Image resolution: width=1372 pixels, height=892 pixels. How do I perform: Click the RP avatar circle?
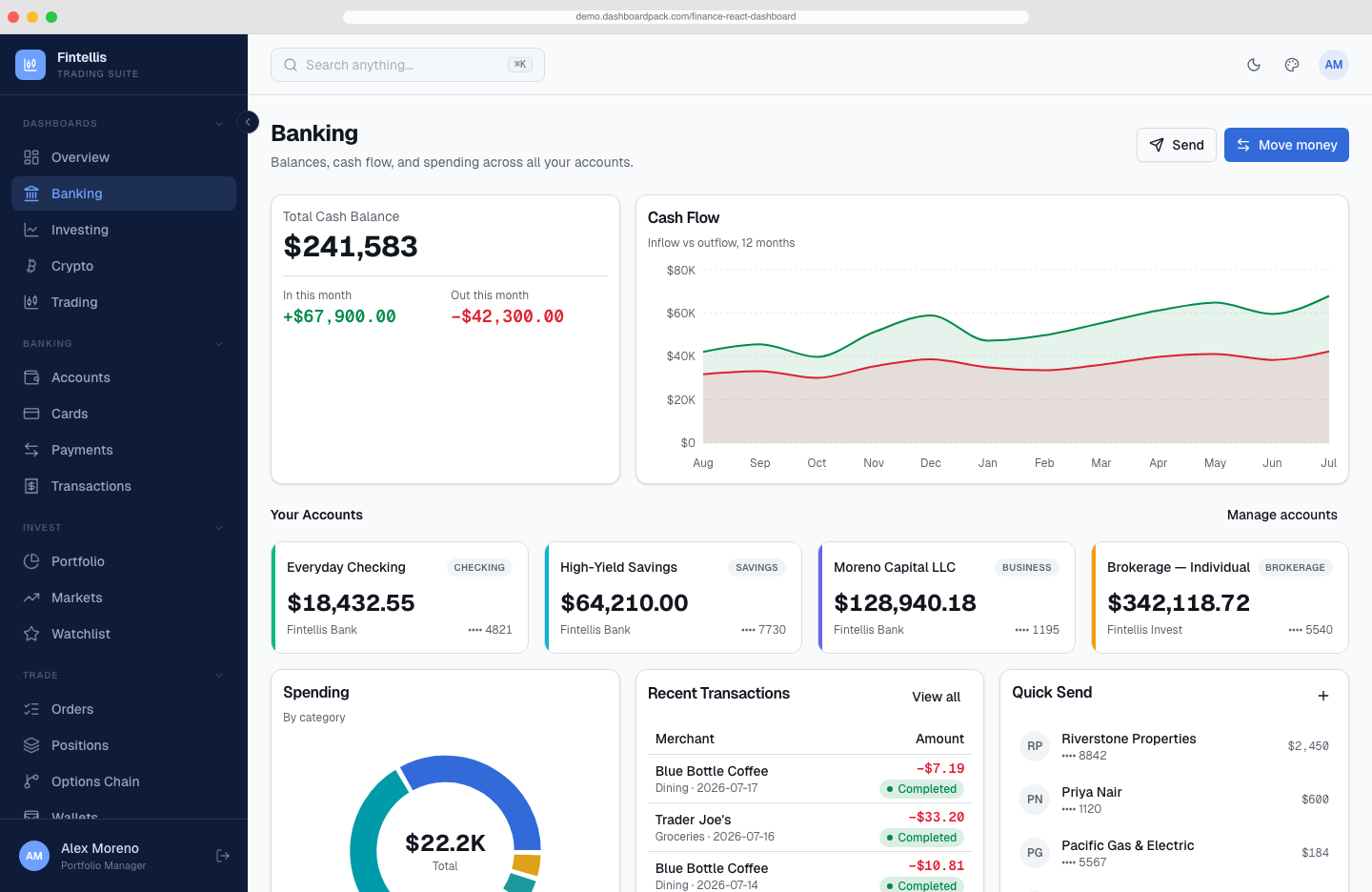coord(1035,746)
